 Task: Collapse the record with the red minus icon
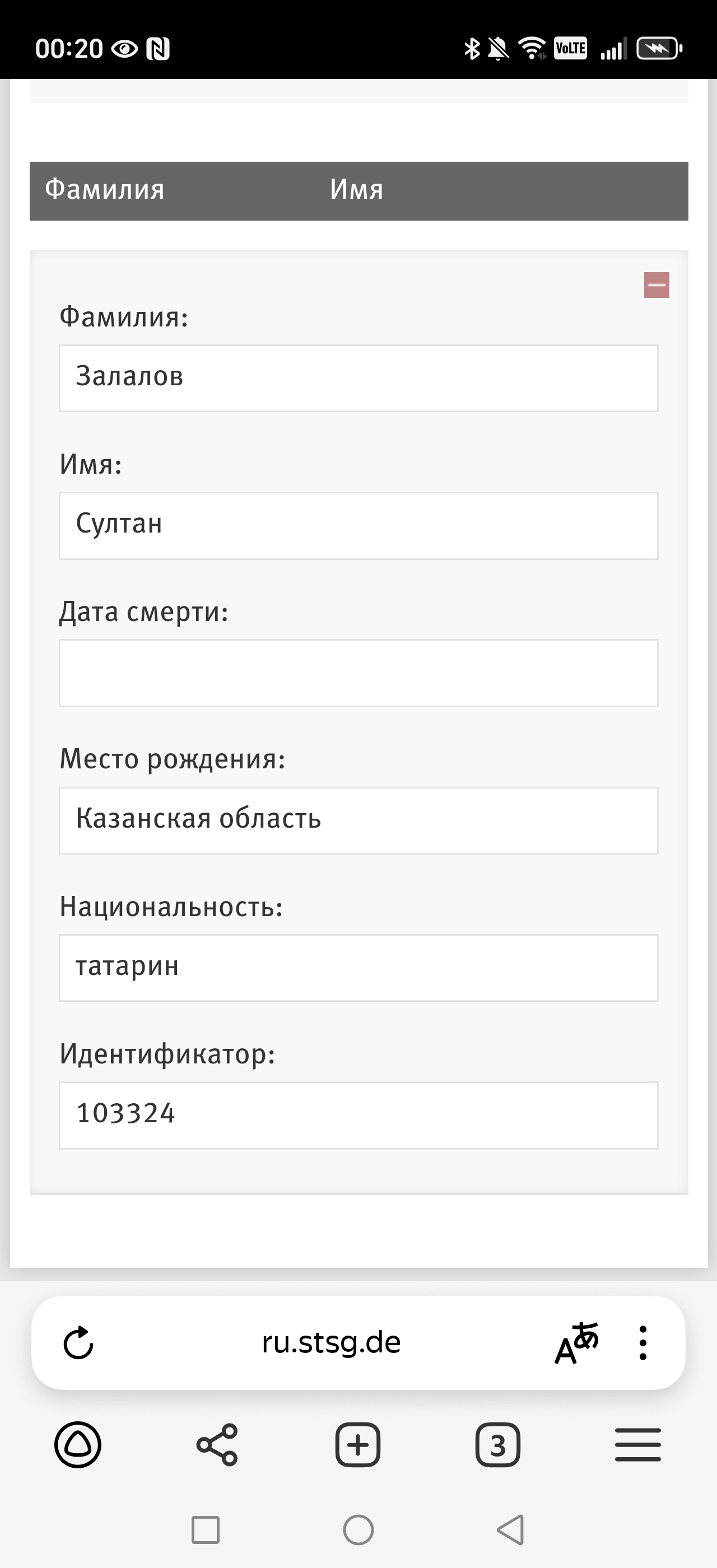(656, 285)
